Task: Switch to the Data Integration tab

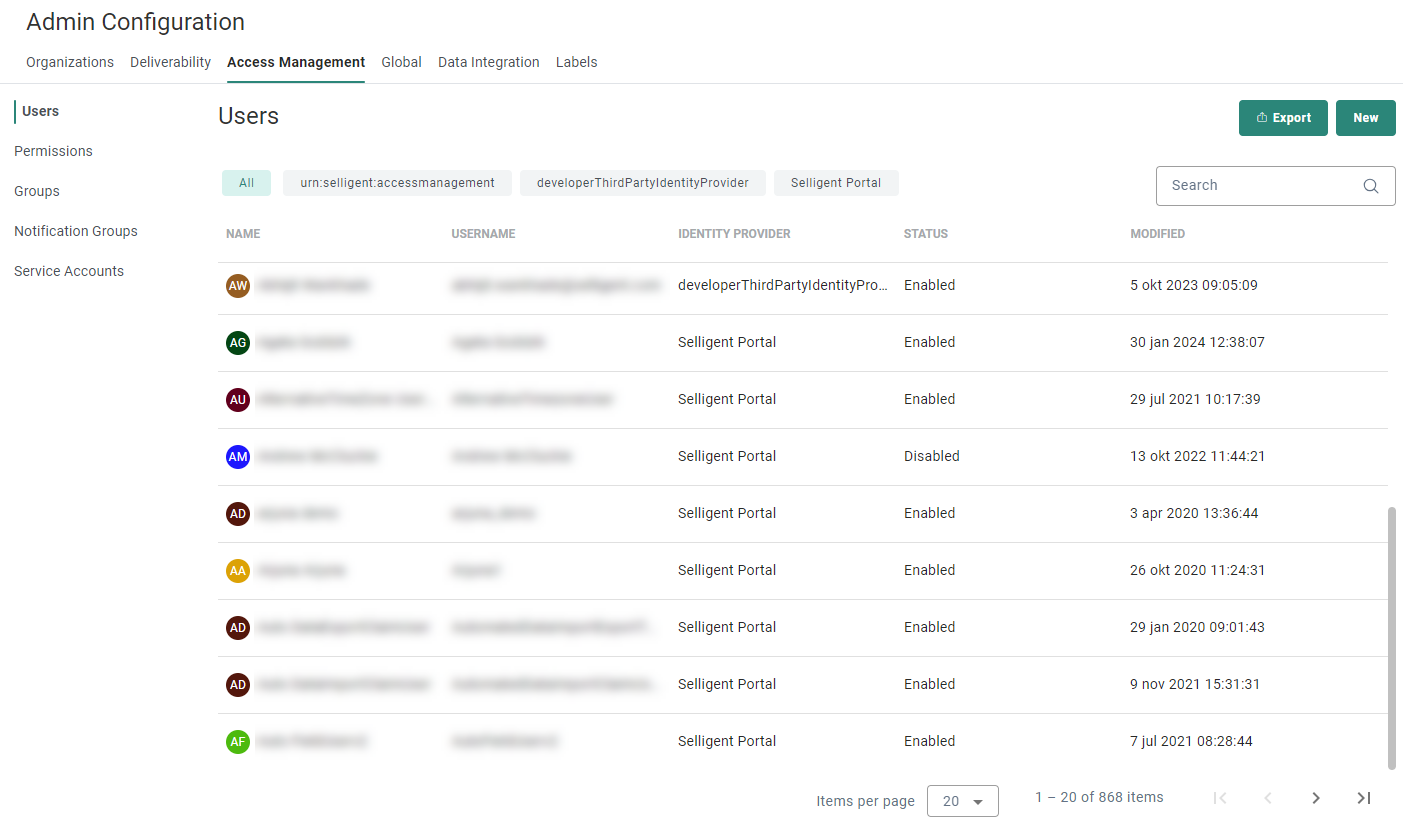Action: pyautogui.click(x=488, y=62)
